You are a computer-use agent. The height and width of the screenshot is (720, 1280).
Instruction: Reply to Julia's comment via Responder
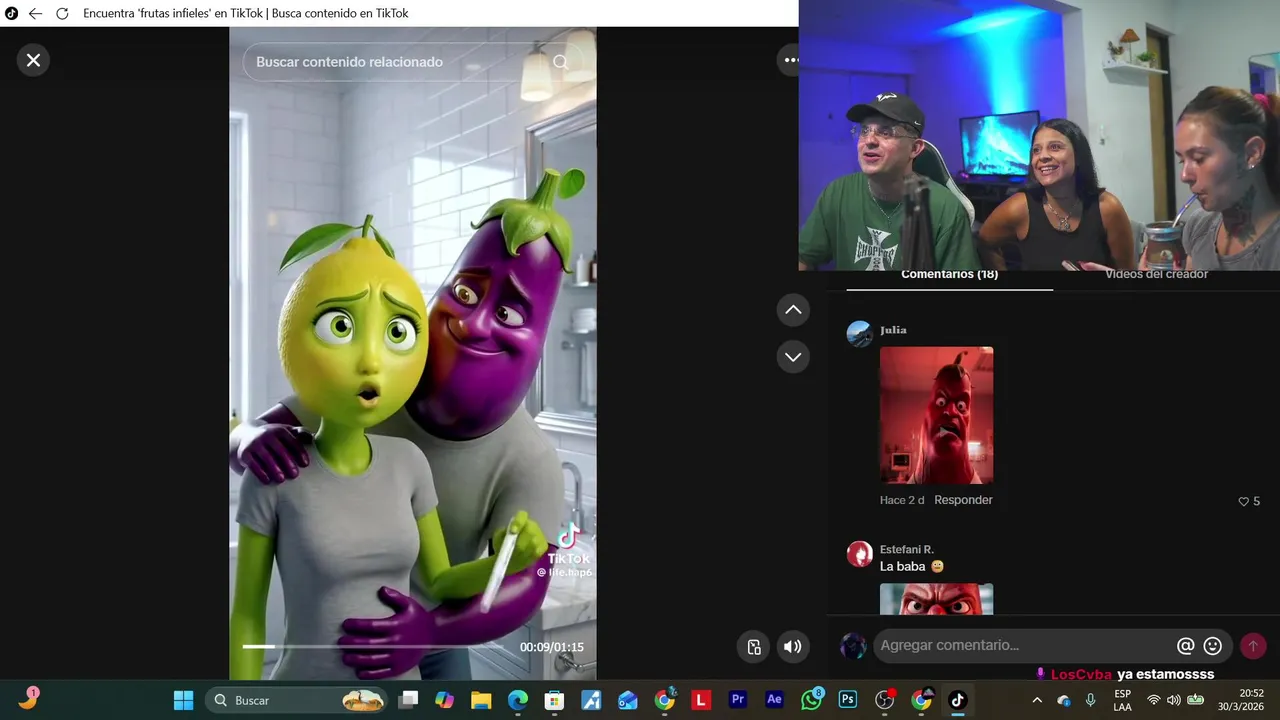(x=963, y=500)
